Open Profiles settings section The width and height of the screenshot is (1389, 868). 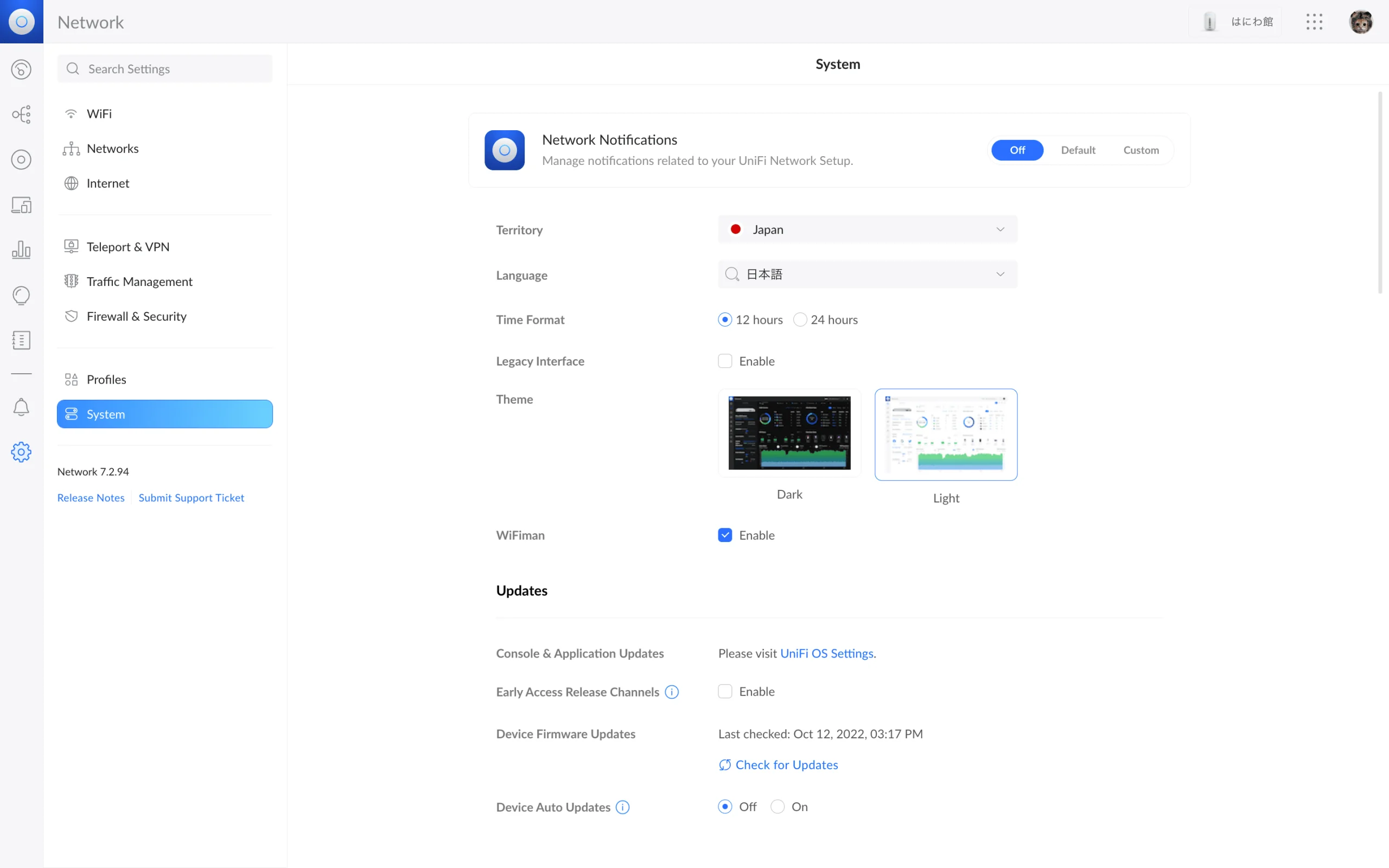click(x=165, y=379)
